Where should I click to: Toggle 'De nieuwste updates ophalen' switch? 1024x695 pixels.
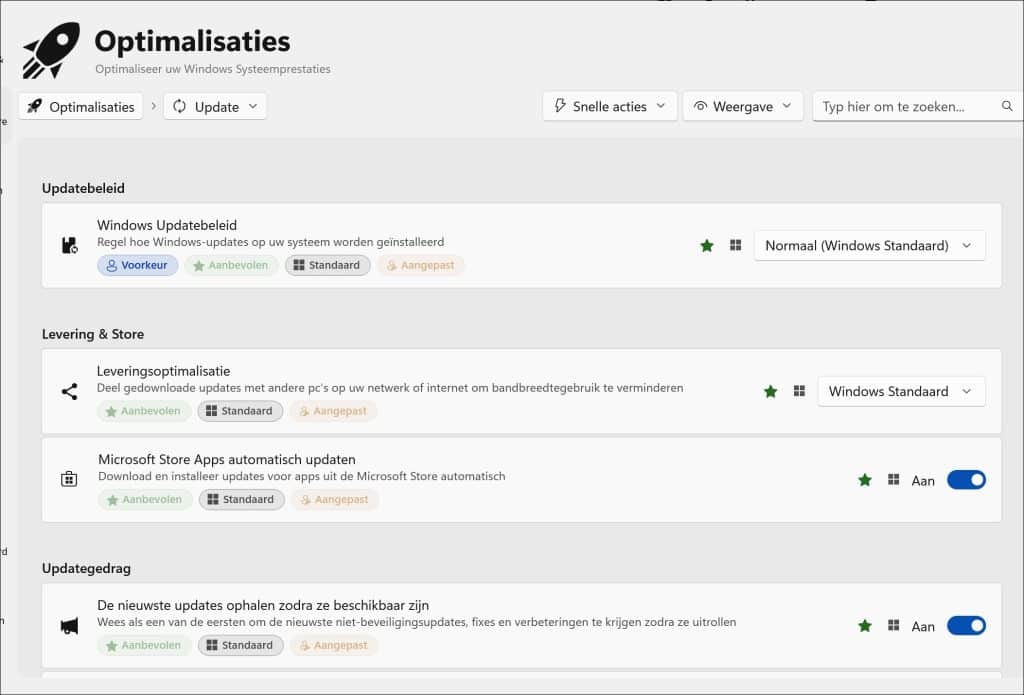coord(966,626)
